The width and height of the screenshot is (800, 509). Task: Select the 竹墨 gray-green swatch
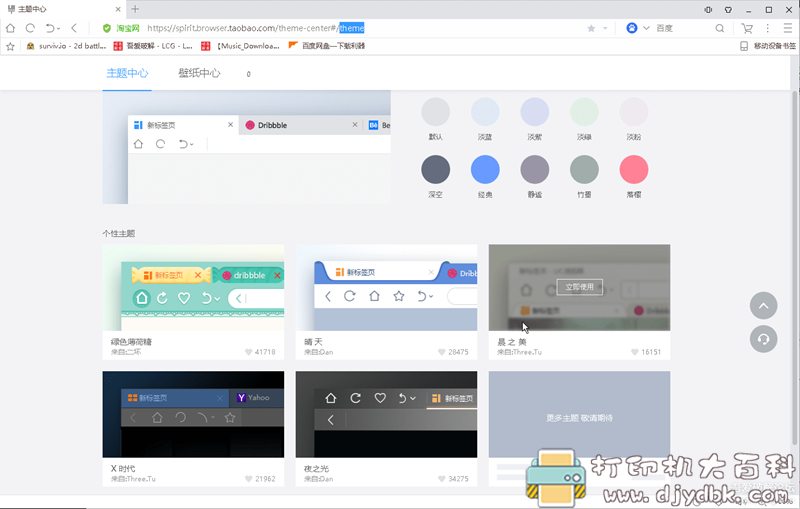tap(584, 169)
